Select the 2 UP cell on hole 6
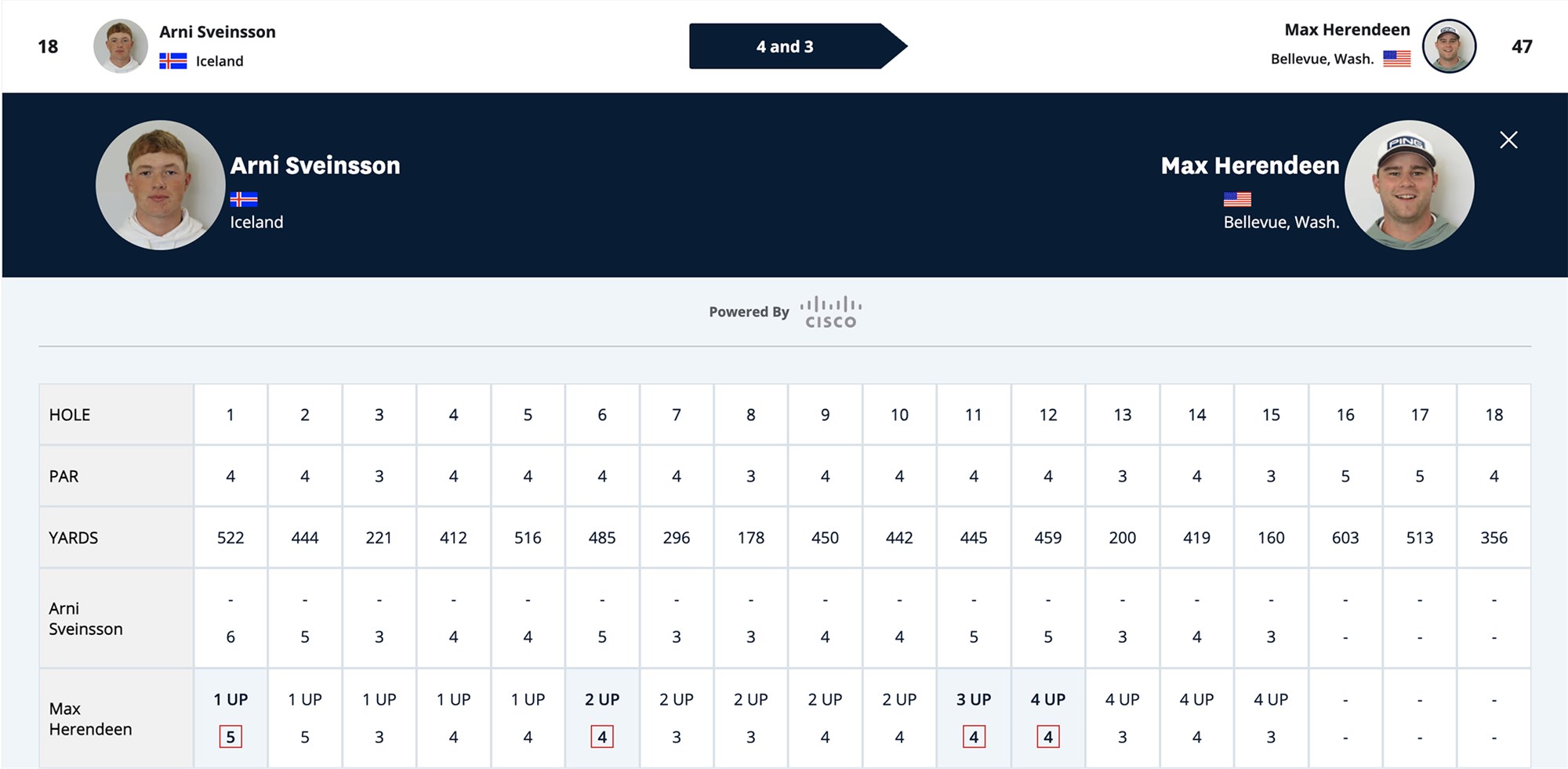The image size is (1568, 769). [602, 699]
